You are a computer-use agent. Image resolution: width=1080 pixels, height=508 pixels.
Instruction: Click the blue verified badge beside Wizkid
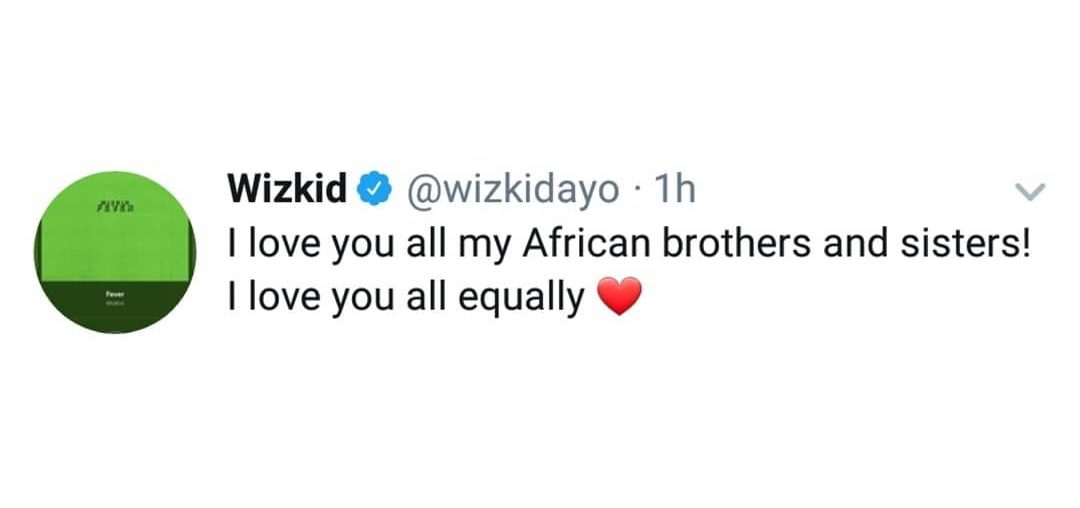pyautogui.click(x=374, y=189)
